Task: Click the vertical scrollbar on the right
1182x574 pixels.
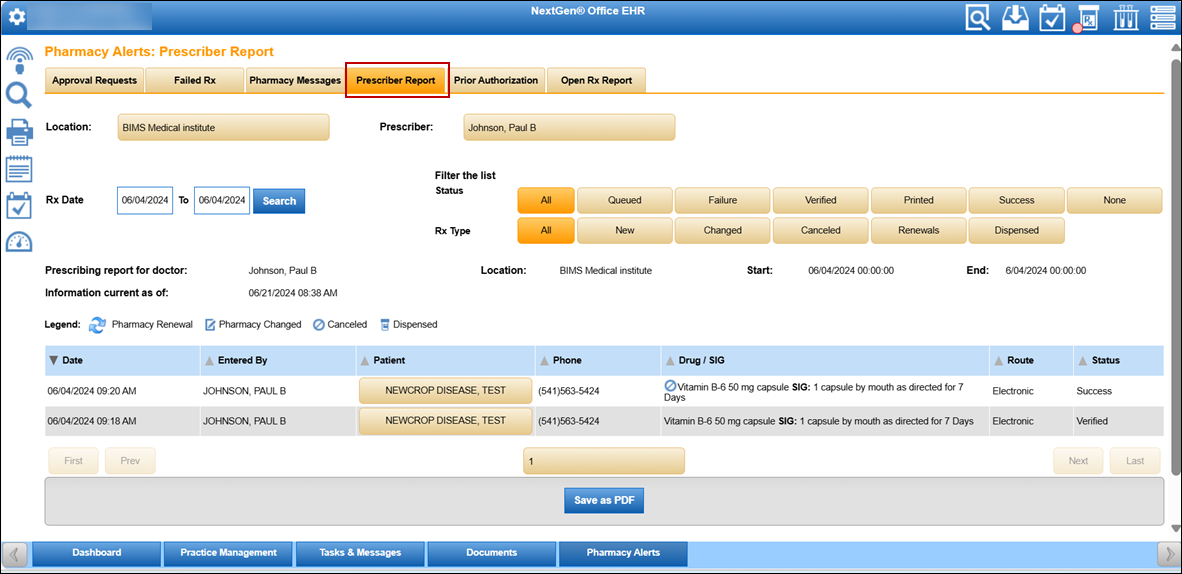Action: pyautogui.click(x=1174, y=280)
